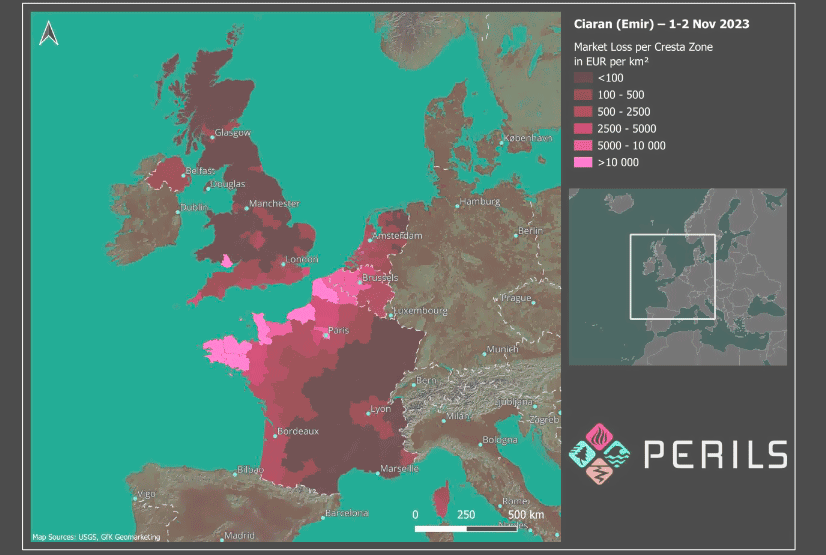Select the >10 000 legend swatch
The height and width of the screenshot is (555, 826).
point(583,162)
